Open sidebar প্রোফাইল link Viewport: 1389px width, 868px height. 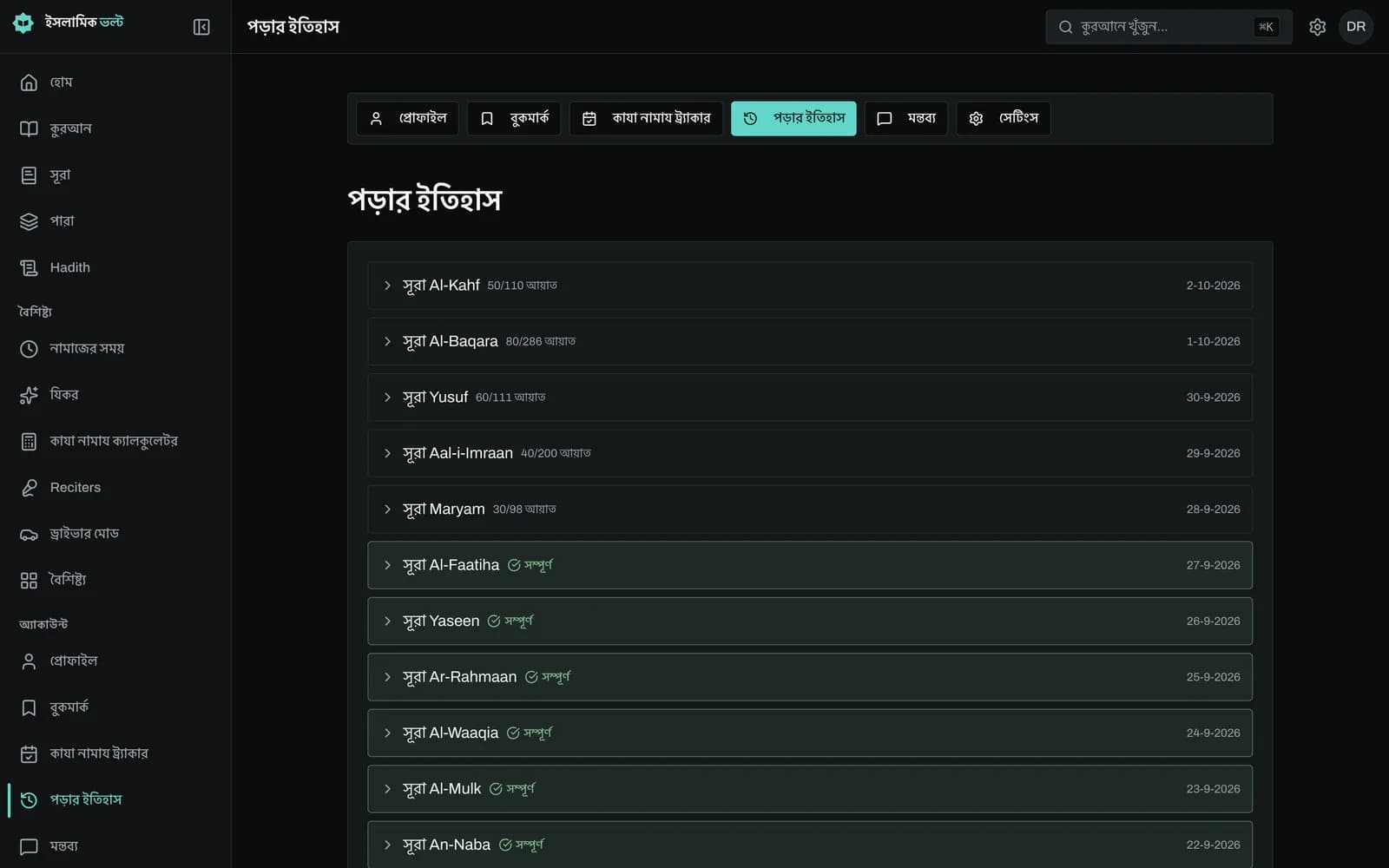pos(115,661)
